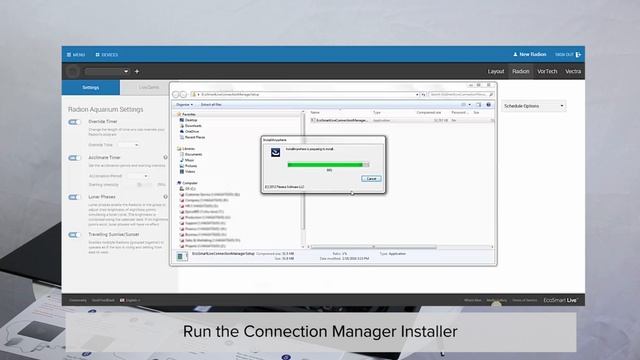640x360 pixels.
Task: Open the New Radion user profile
Action: click(x=530, y=54)
